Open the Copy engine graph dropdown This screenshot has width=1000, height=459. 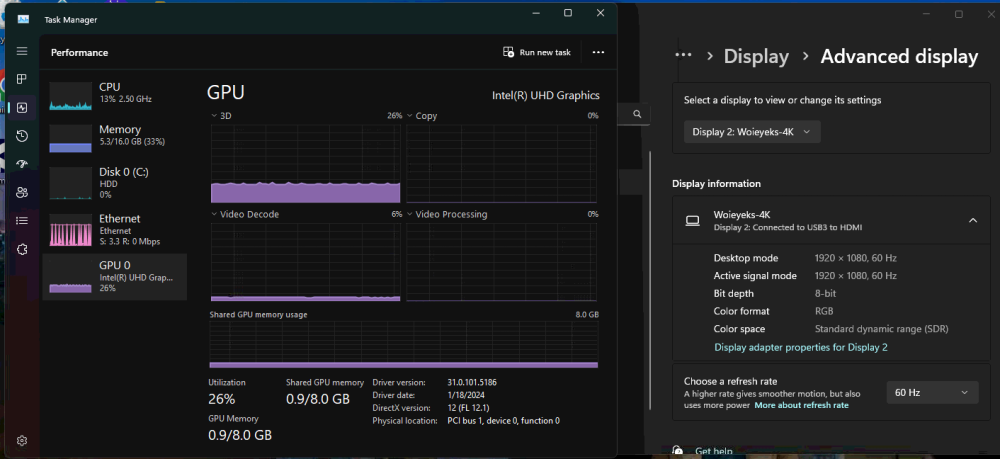click(410, 116)
